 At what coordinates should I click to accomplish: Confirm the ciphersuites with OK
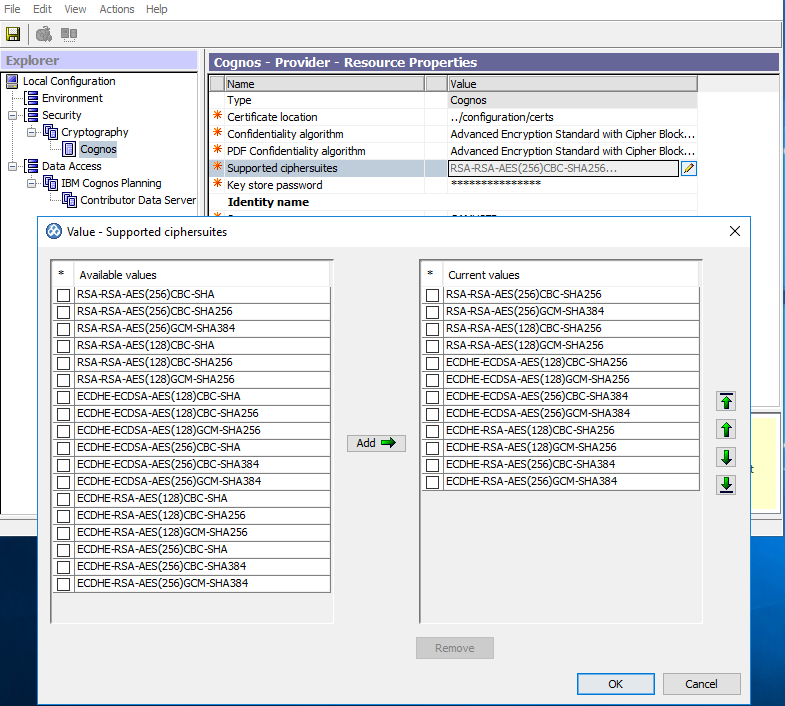coord(615,684)
